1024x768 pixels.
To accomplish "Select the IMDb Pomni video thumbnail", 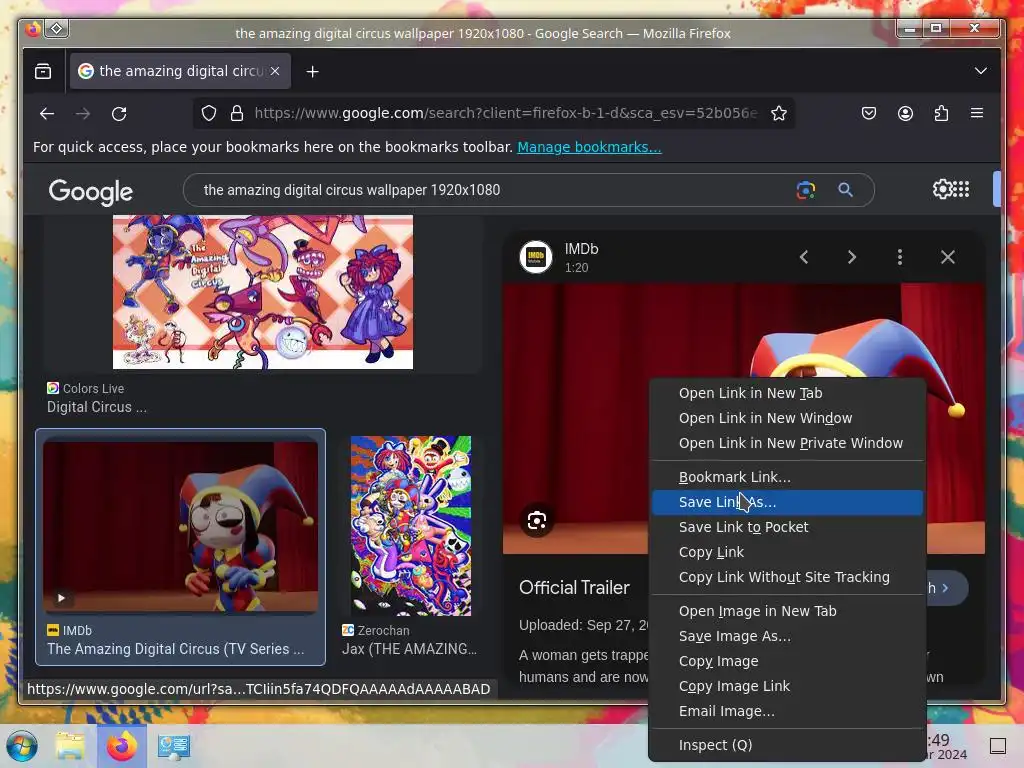I will [180, 527].
